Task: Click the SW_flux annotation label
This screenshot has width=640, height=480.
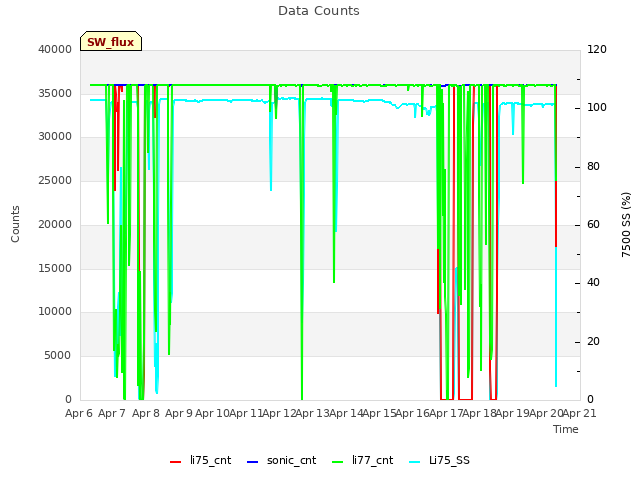Action: point(111,41)
